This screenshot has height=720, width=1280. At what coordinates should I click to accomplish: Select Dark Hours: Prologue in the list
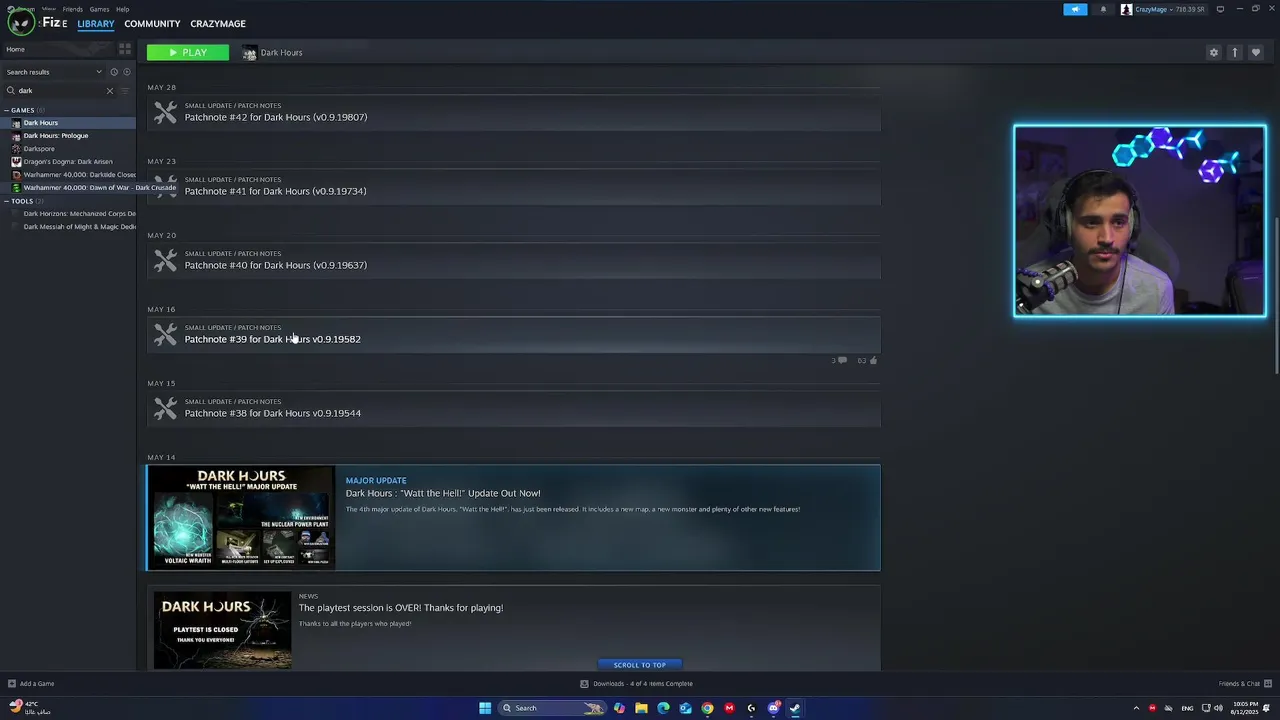pyautogui.click(x=68, y=136)
